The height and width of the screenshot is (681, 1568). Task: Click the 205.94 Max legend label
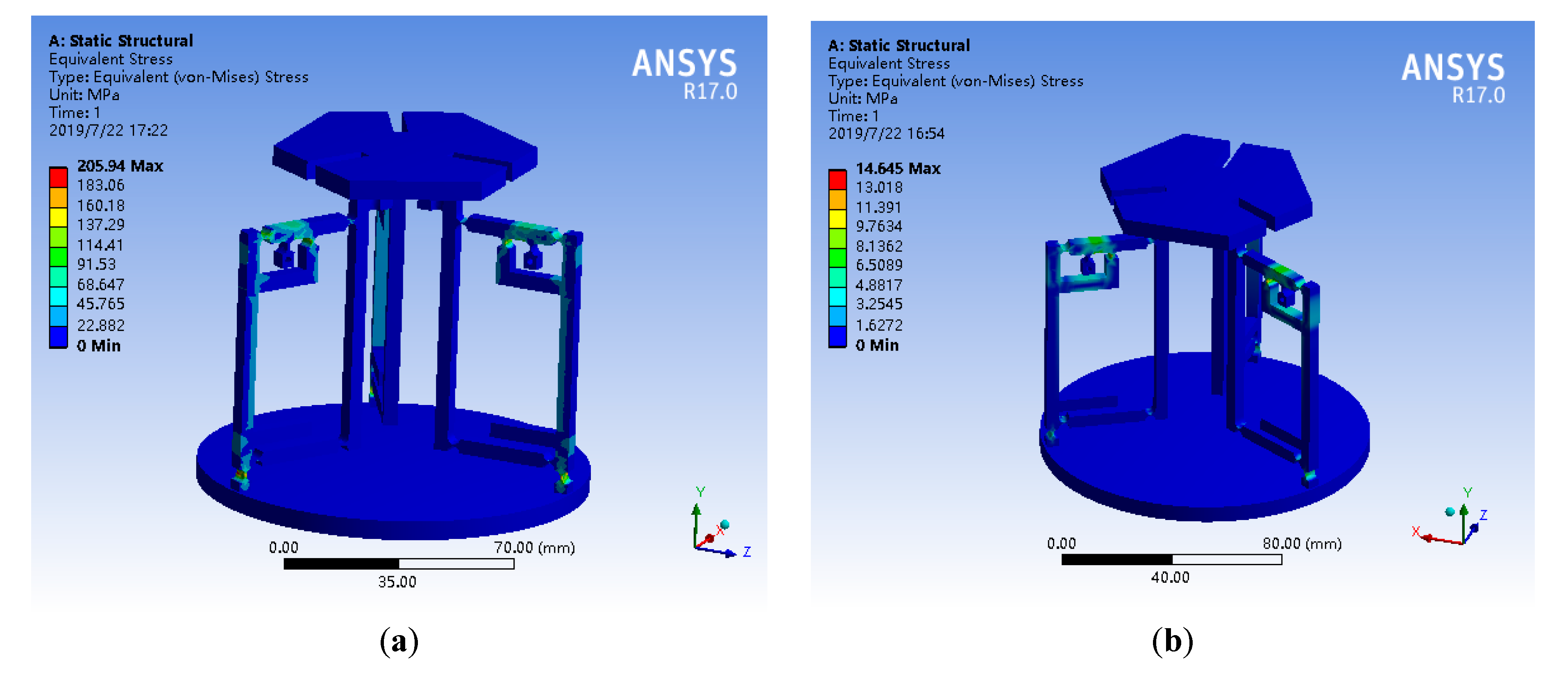coord(120,165)
